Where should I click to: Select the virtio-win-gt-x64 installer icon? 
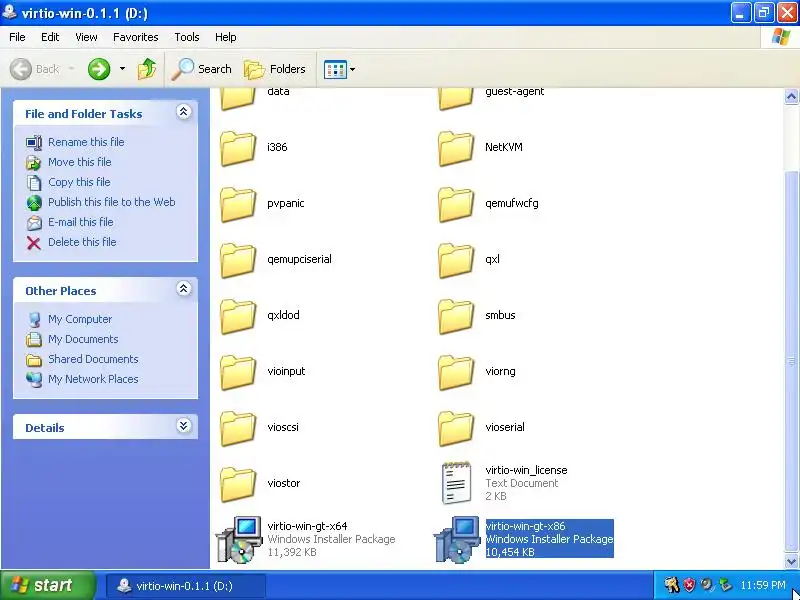click(239, 539)
